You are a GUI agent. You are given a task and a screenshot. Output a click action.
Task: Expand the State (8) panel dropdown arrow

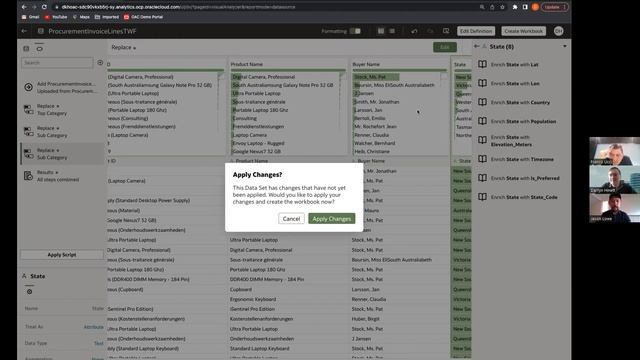(565, 47)
